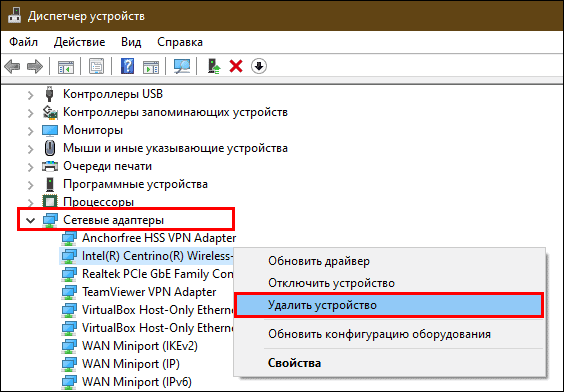564x392 pixels.
Task: Select Контроллеры USB tree item
Action: (113, 94)
